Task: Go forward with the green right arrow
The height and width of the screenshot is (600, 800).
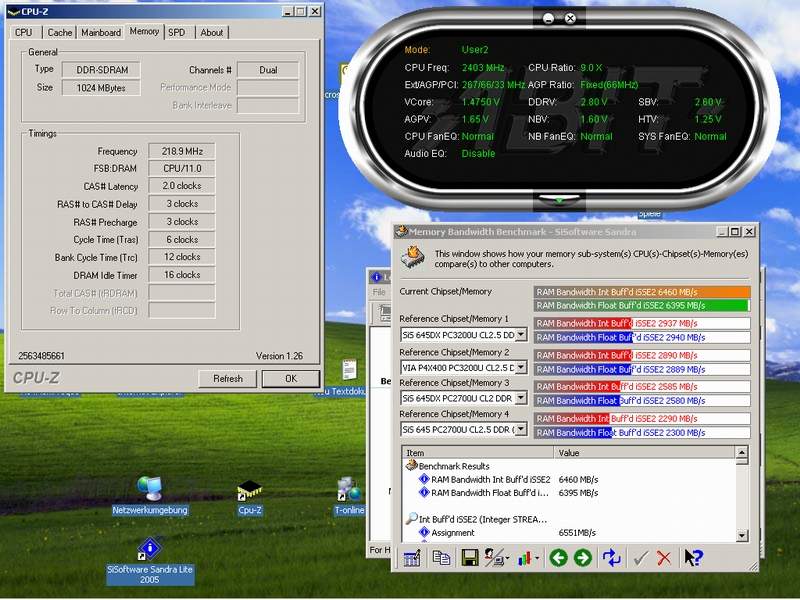Action: click(583, 558)
